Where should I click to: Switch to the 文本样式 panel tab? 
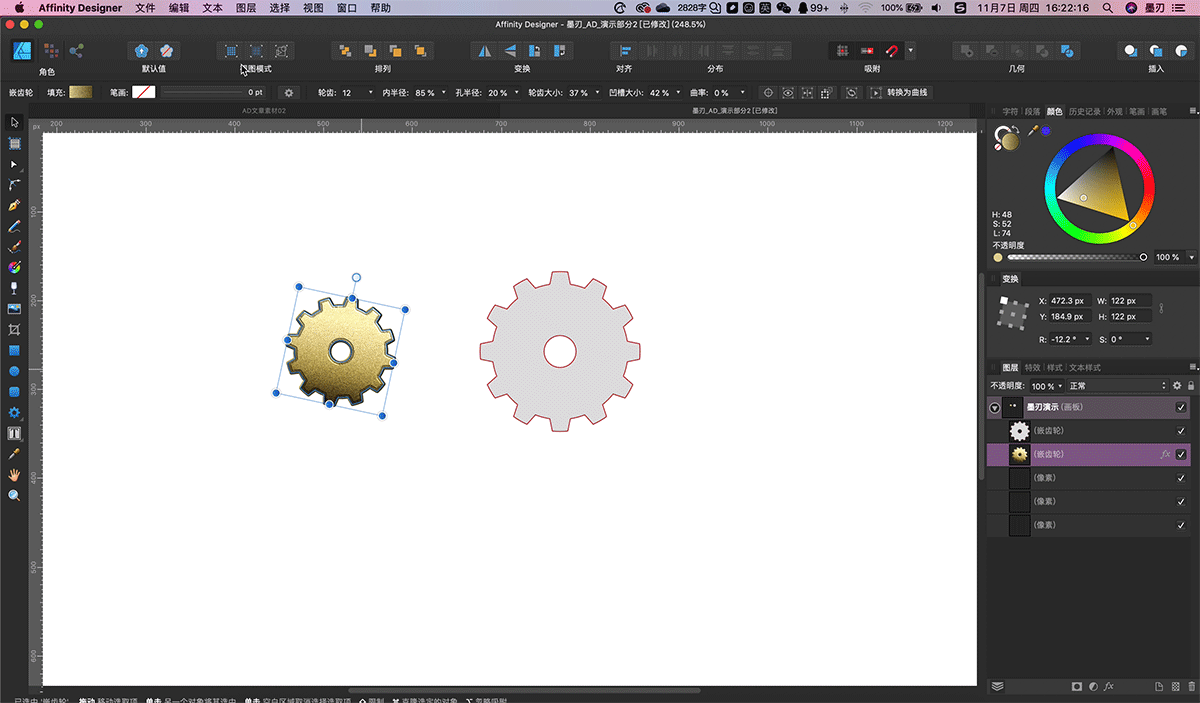(1085, 368)
